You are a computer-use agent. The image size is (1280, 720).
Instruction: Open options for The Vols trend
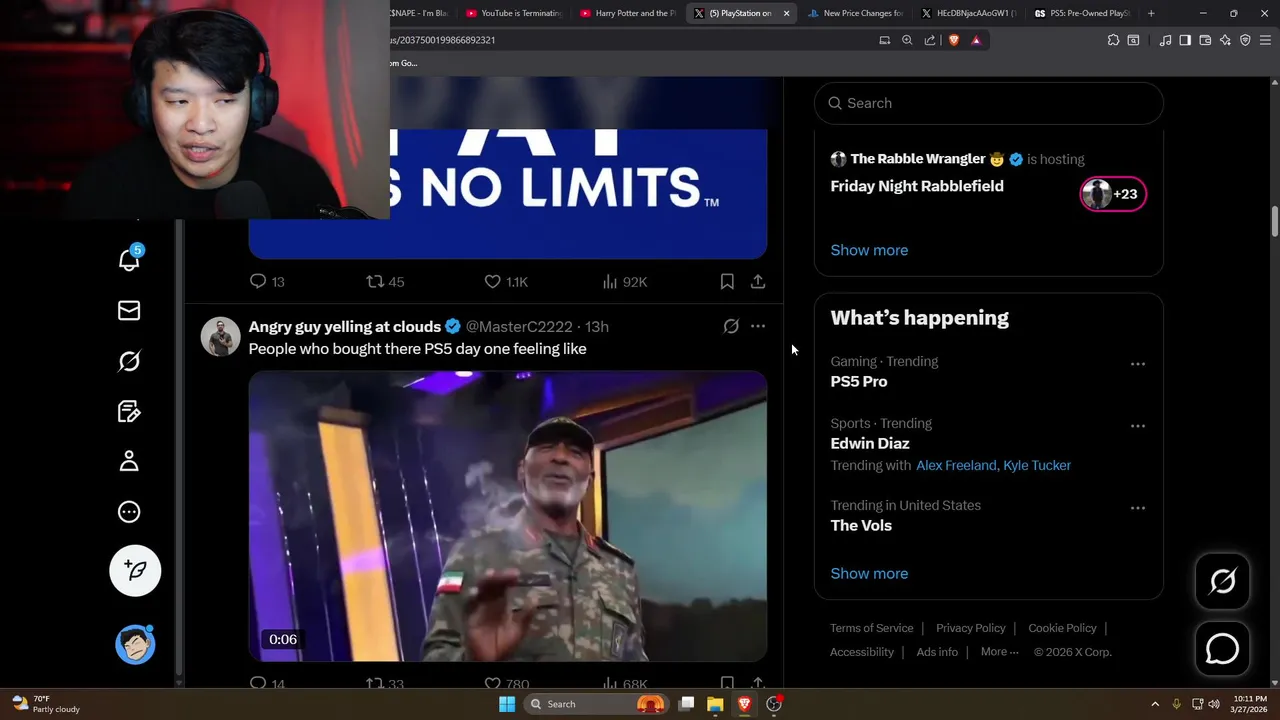[1138, 508]
